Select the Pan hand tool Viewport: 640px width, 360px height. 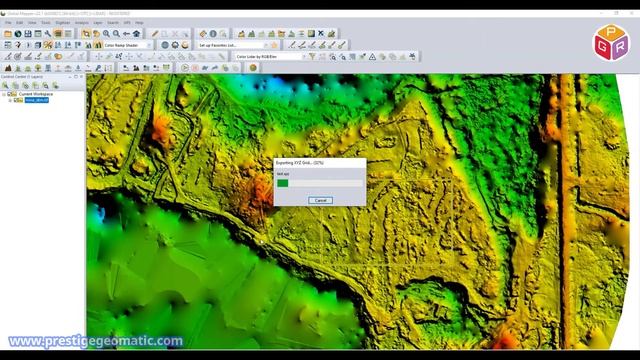click(96, 34)
